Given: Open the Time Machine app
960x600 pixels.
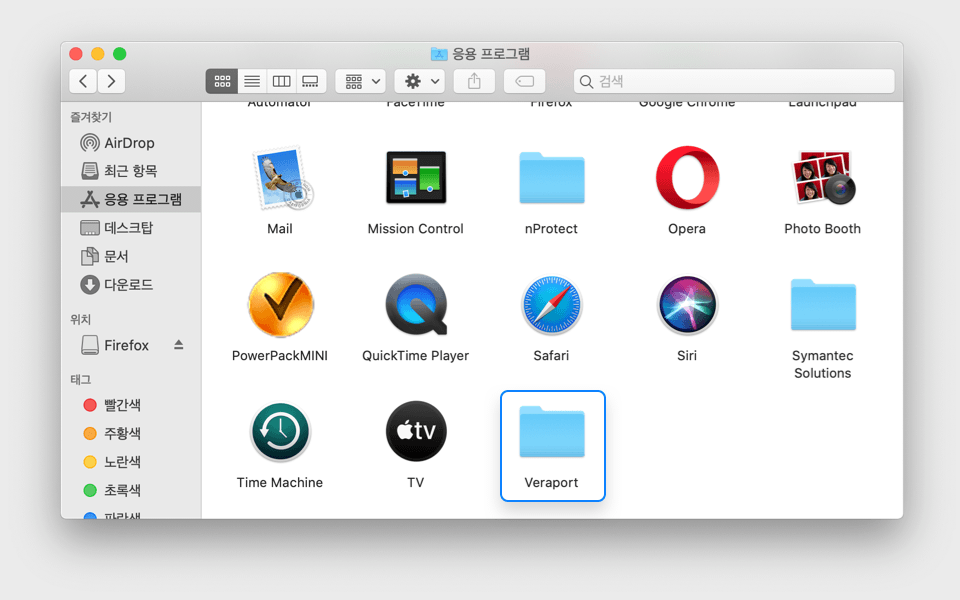Looking at the screenshot, I should (x=280, y=433).
